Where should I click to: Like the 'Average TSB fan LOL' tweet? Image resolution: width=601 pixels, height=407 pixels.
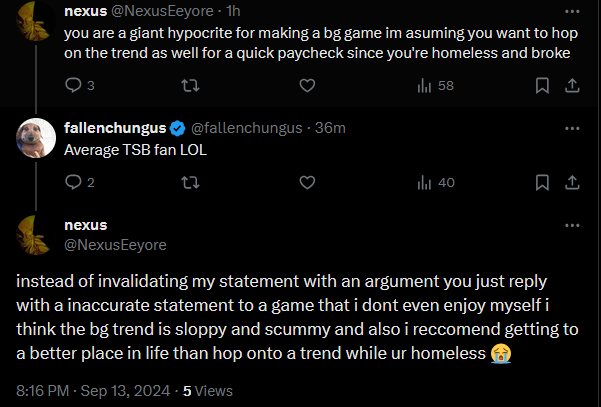pos(307,182)
